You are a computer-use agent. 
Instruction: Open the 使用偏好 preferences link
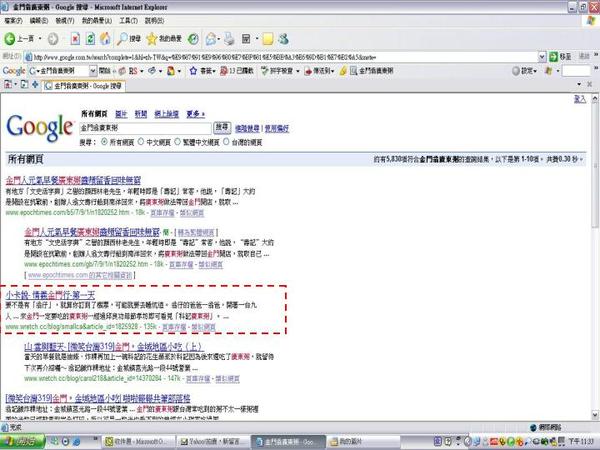point(277,129)
